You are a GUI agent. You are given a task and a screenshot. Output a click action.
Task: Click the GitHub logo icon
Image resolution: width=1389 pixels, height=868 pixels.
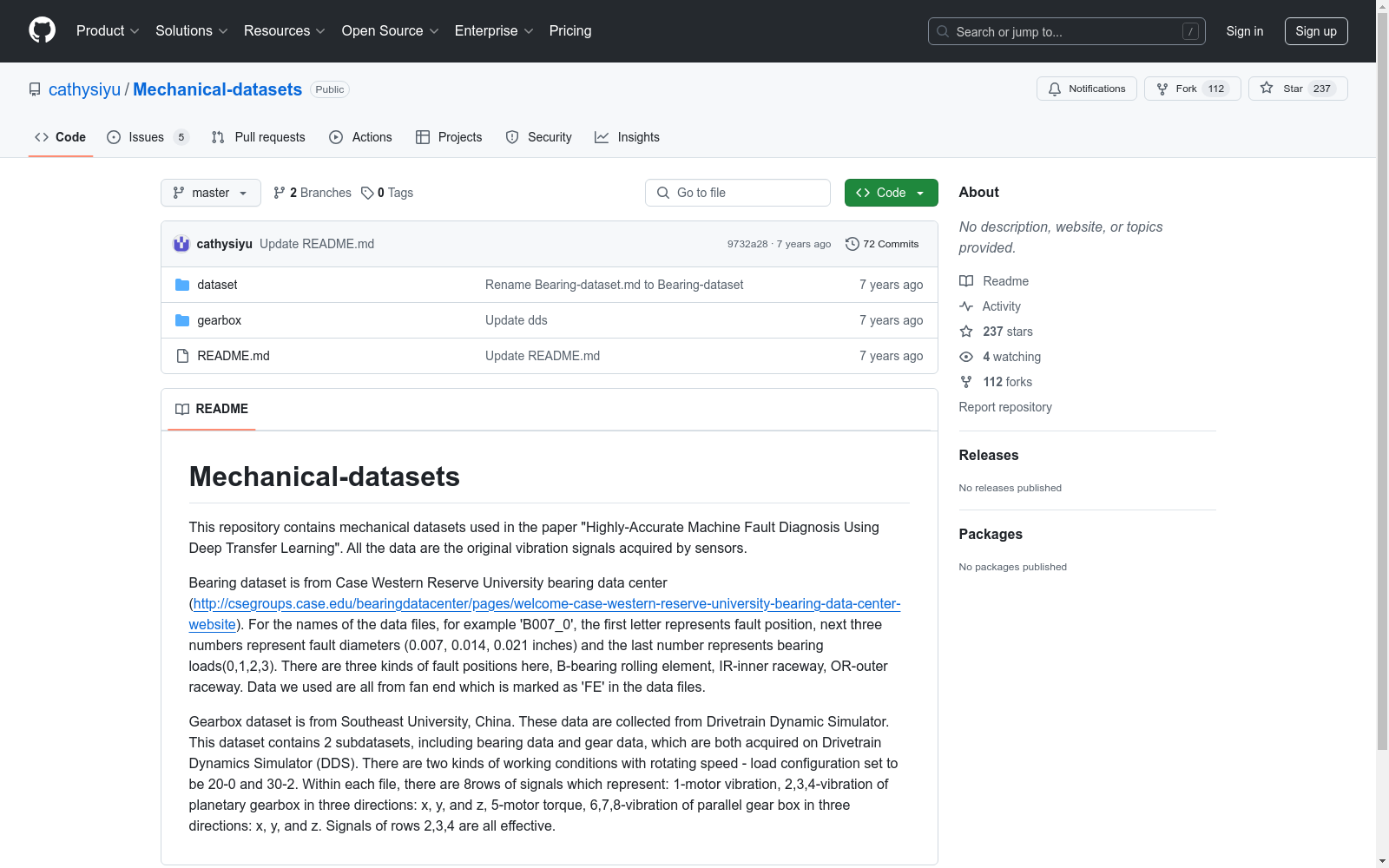coord(42,30)
